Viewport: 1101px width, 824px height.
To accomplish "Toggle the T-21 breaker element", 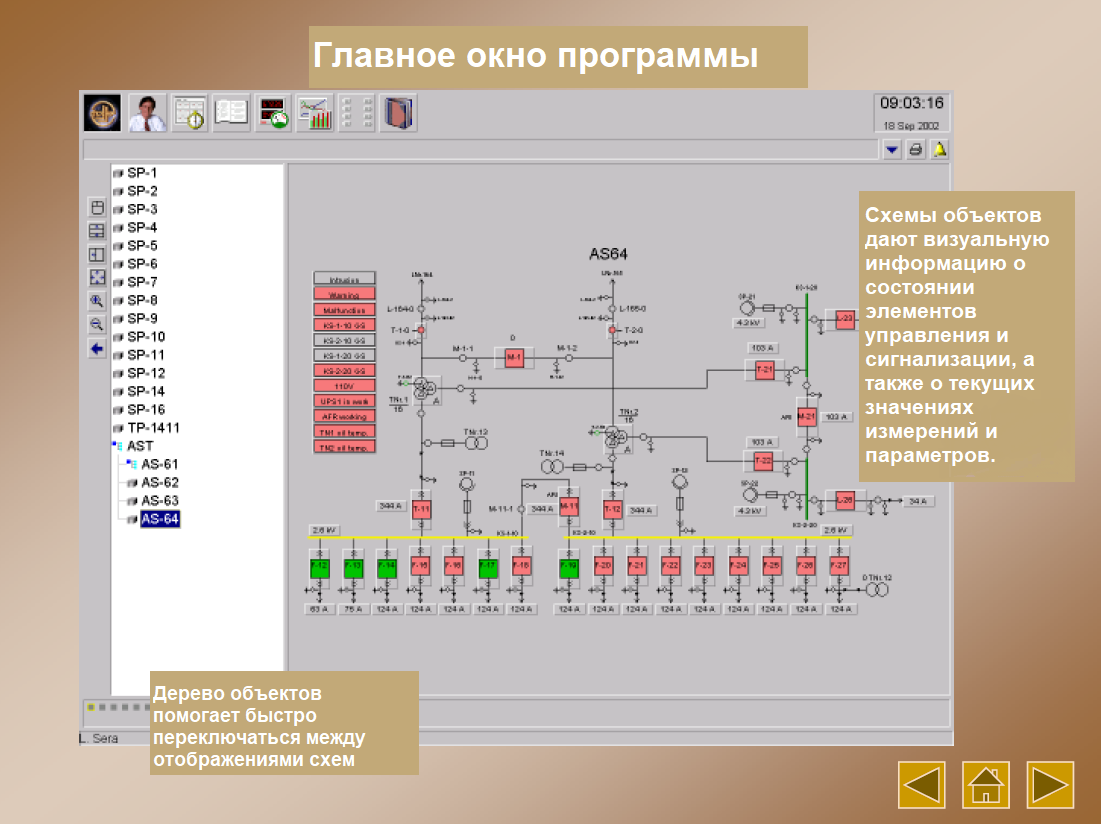I will tap(765, 369).
